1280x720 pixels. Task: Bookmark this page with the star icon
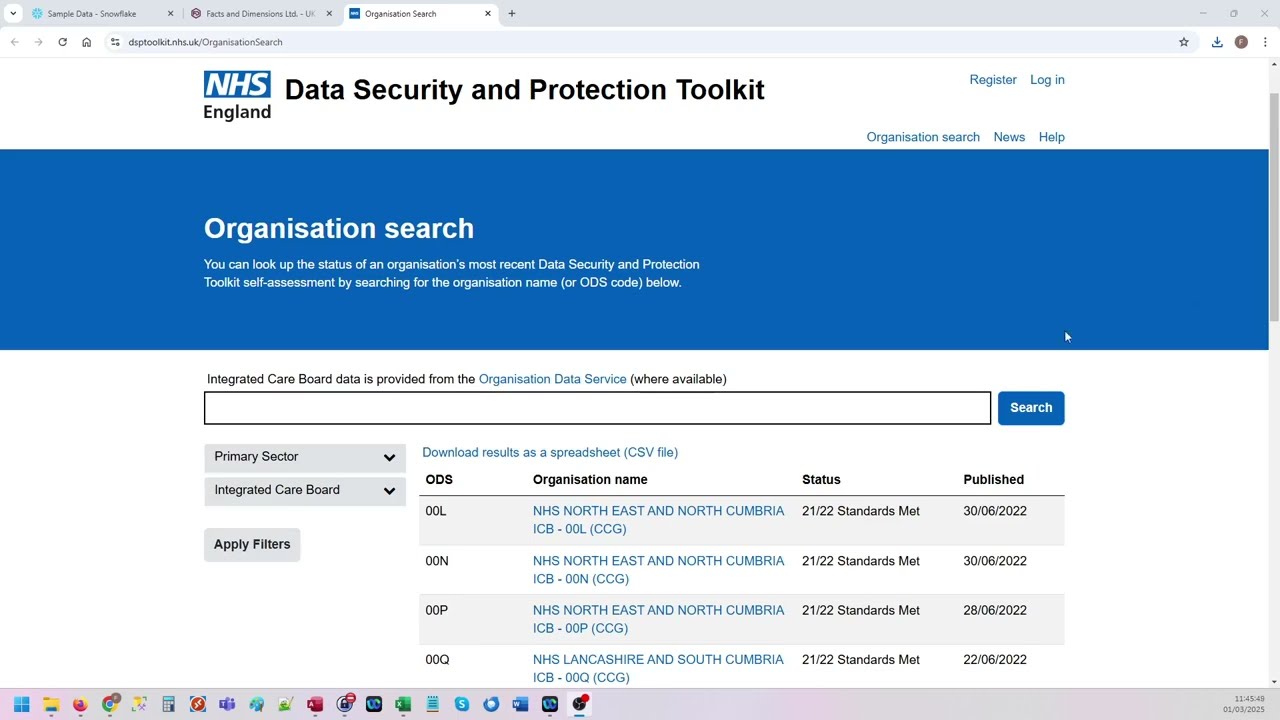coord(1184,42)
